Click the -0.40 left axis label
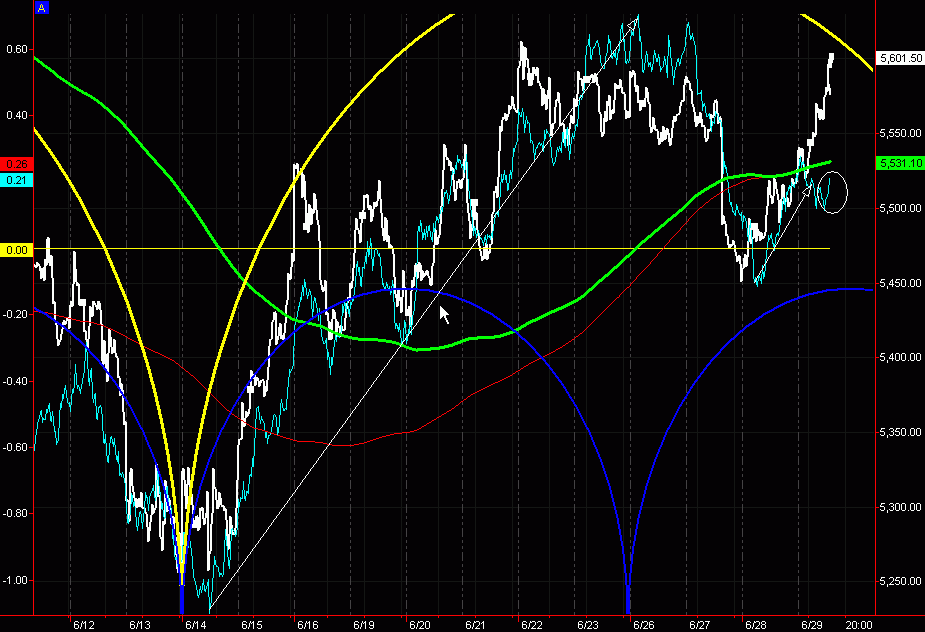This screenshot has height=632, width=925. click(16, 381)
